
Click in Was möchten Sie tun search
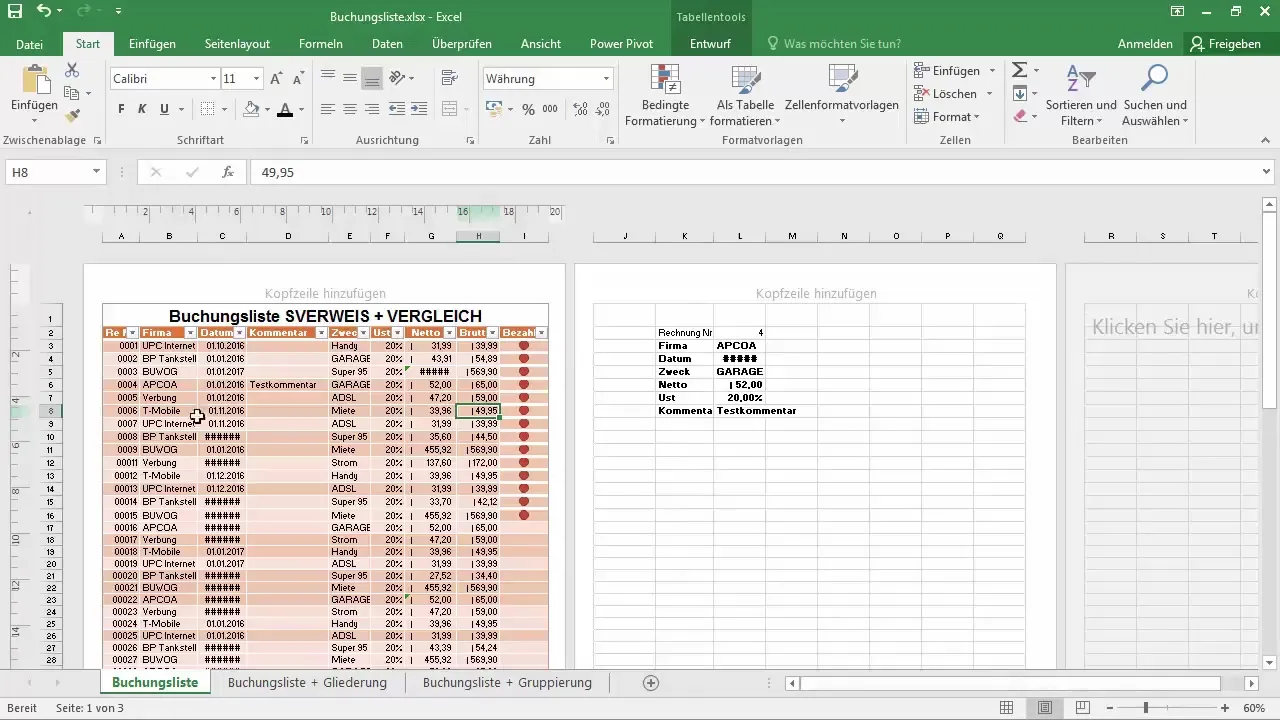coord(842,44)
